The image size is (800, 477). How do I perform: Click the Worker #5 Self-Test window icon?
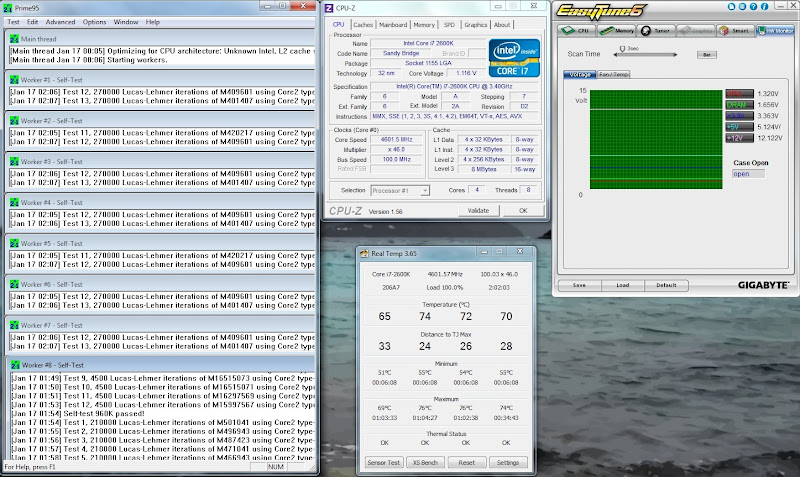point(14,243)
